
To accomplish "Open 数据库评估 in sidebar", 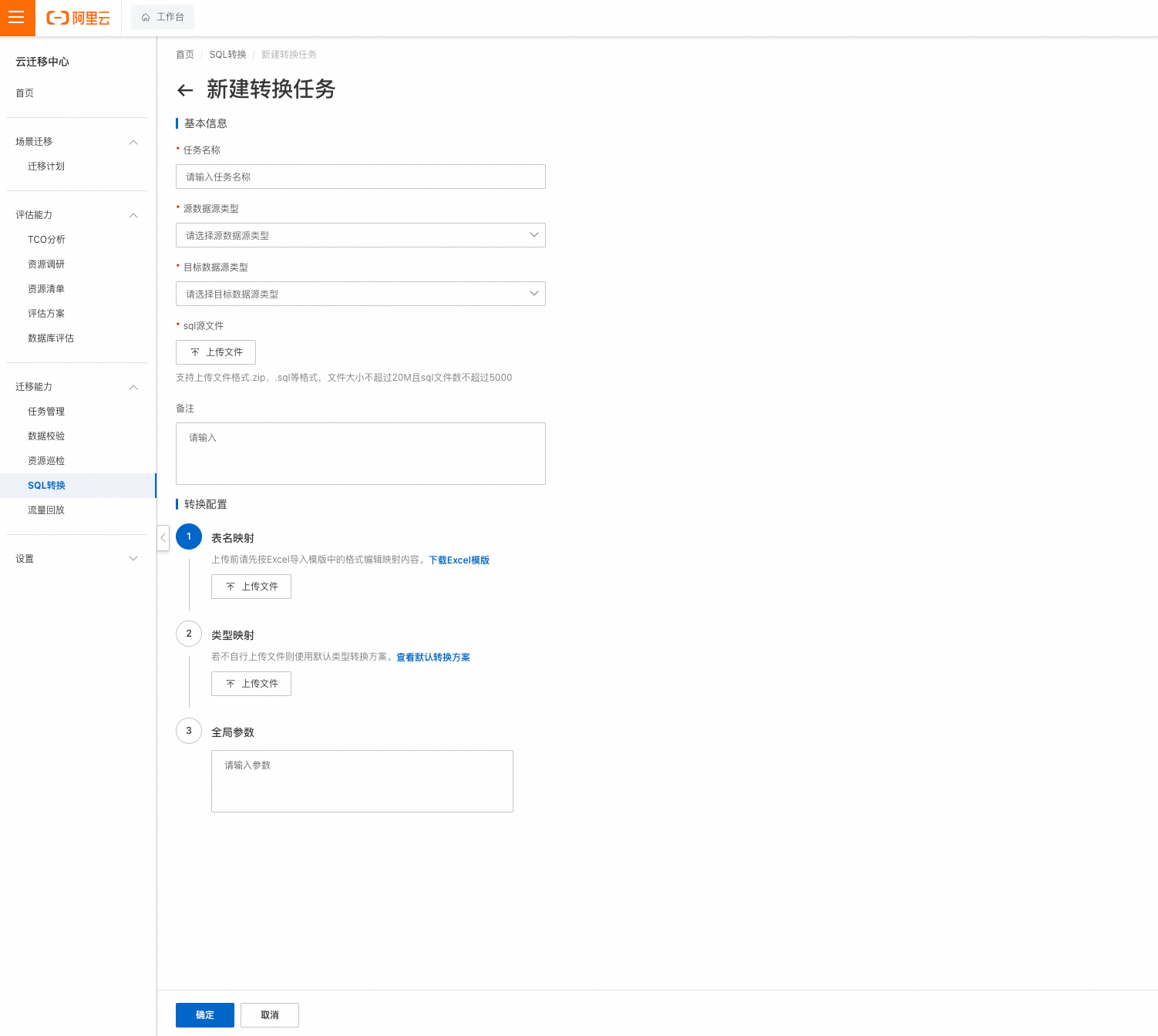I will pyautogui.click(x=51, y=338).
